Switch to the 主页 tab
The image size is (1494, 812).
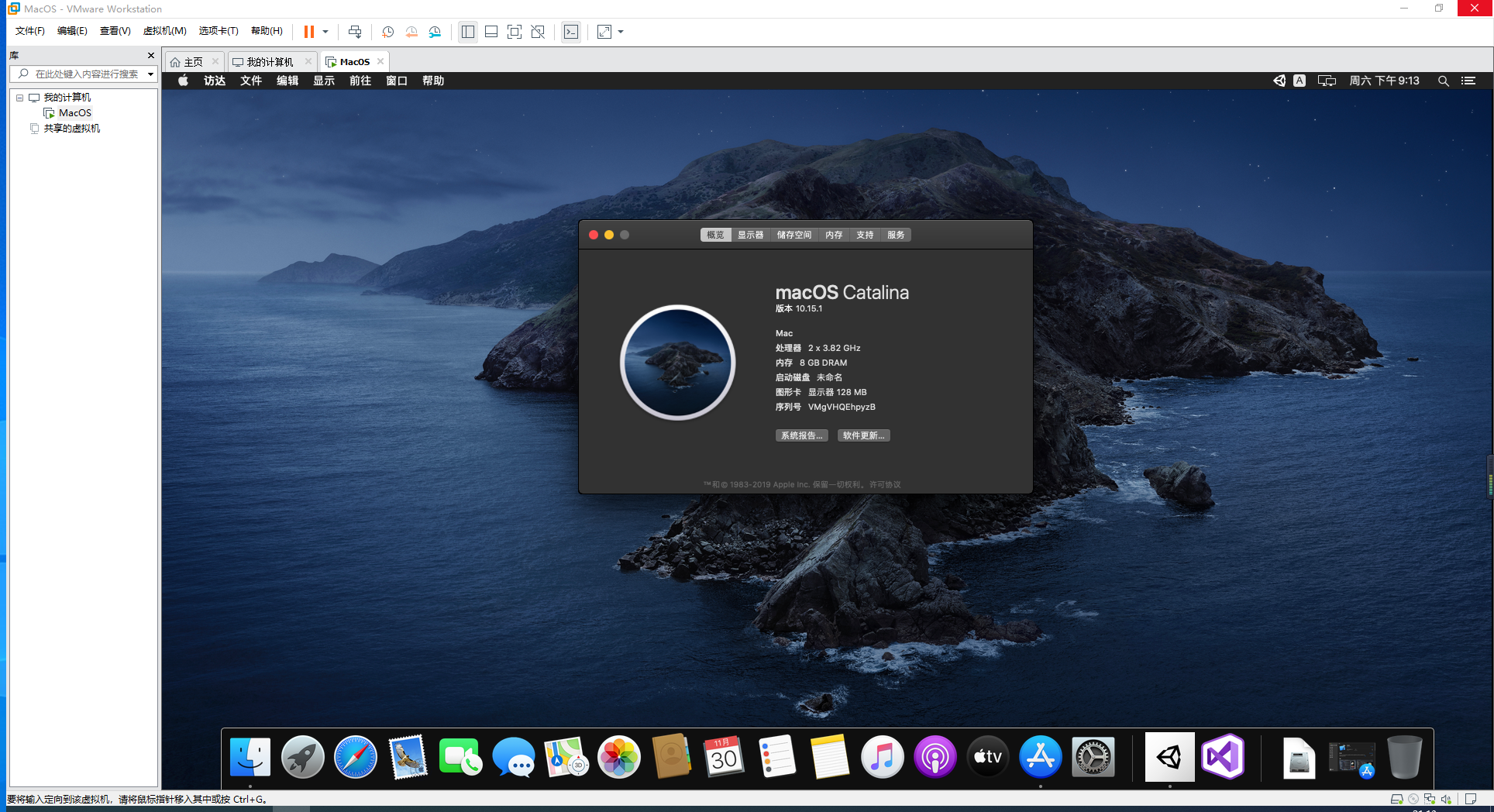(193, 62)
